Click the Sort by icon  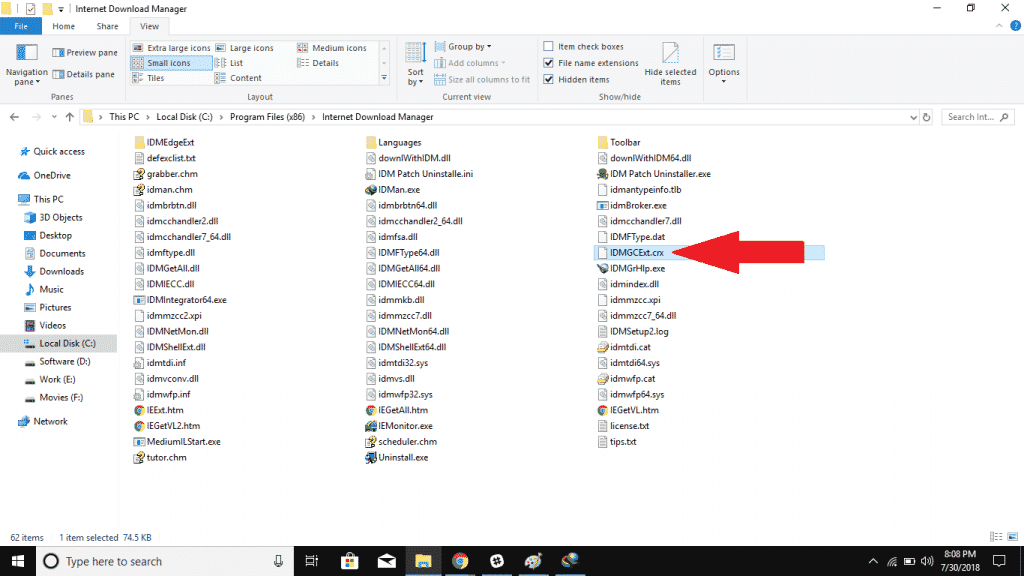pos(415,60)
